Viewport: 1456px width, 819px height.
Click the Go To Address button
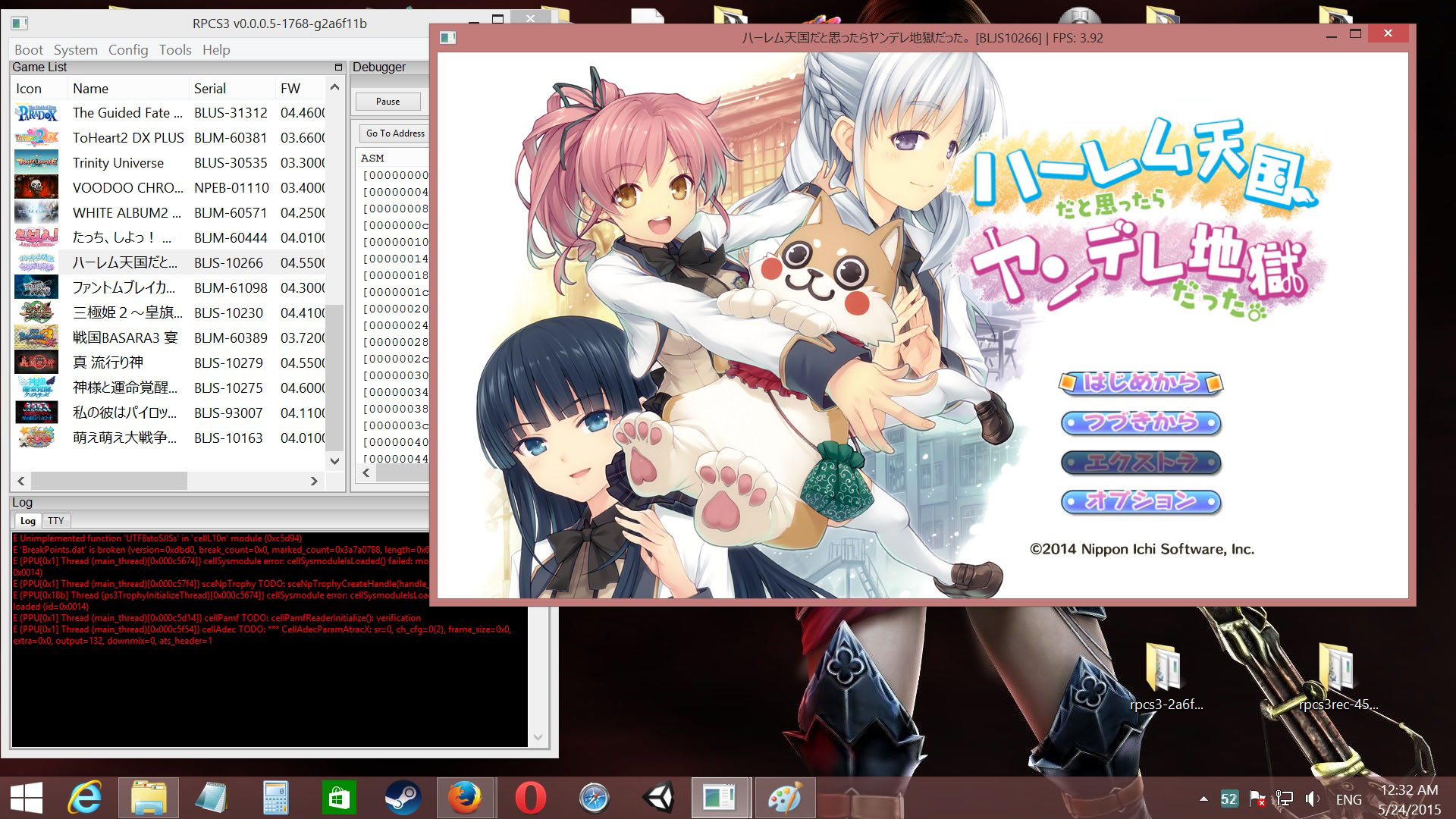tap(394, 133)
